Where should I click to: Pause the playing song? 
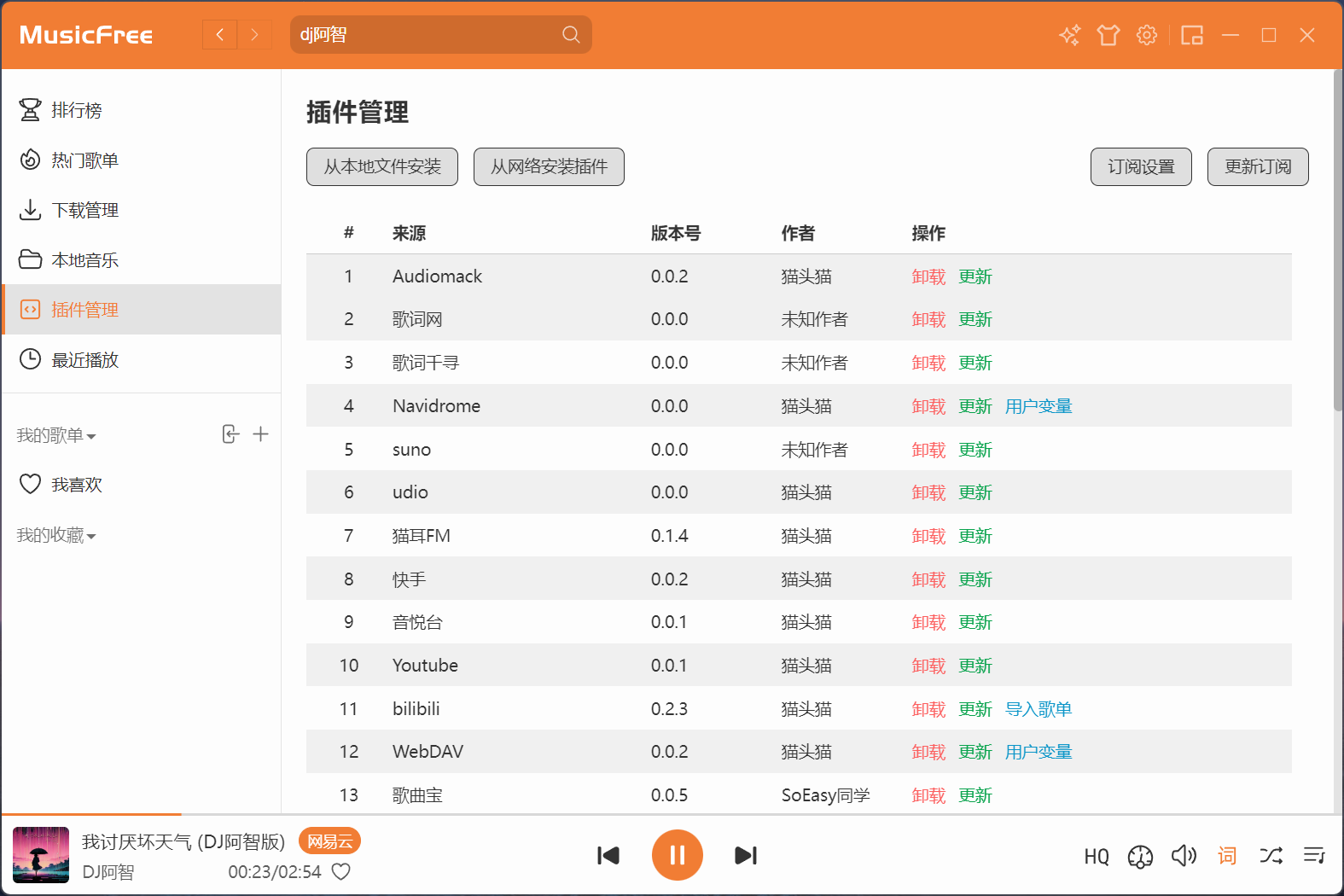pos(678,855)
